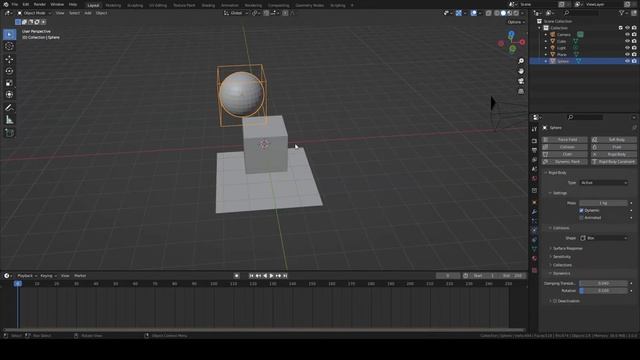Image resolution: width=640 pixels, height=360 pixels.
Task: Open the Render properties tab
Action: pyautogui.click(x=534, y=141)
